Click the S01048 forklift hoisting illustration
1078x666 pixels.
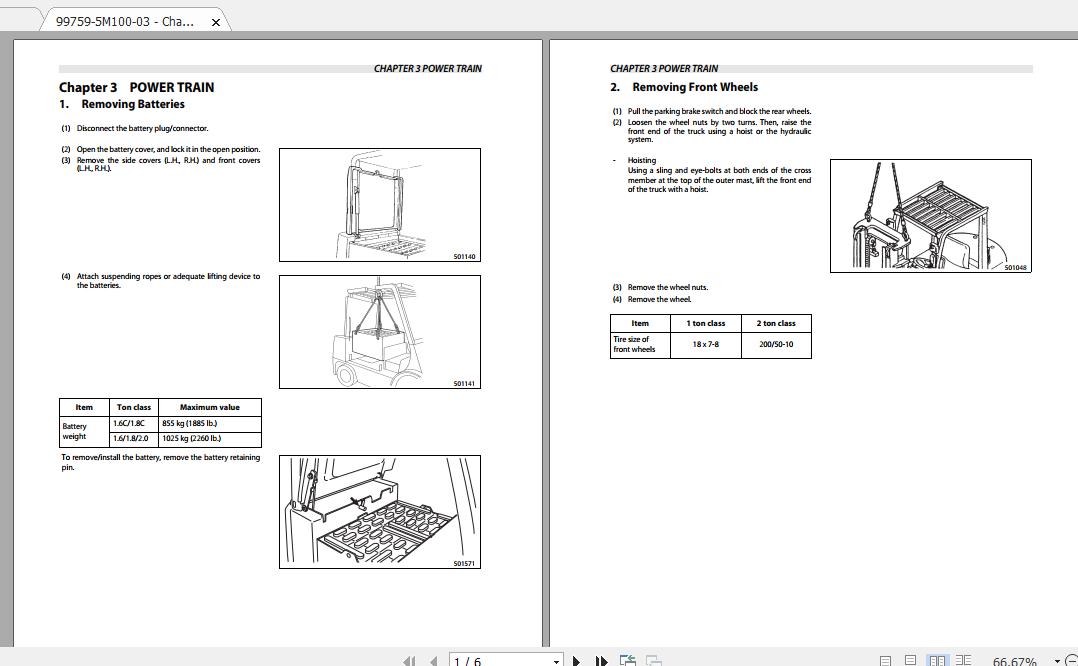tap(929, 215)
